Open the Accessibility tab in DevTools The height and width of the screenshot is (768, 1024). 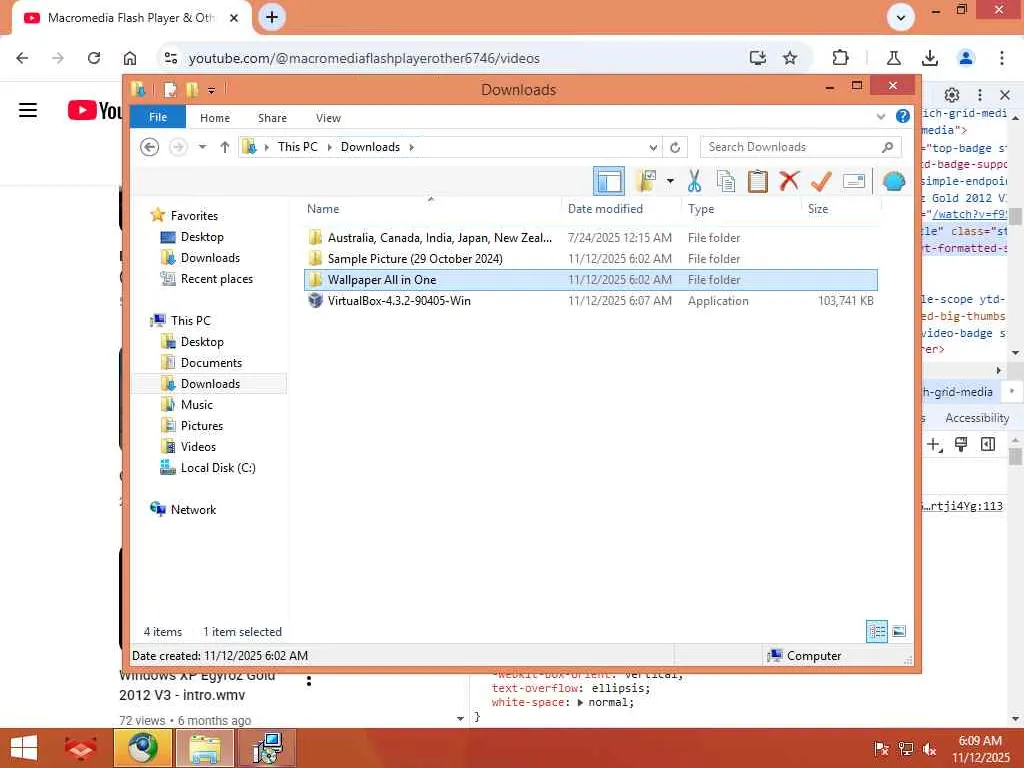tap(976, 417)
